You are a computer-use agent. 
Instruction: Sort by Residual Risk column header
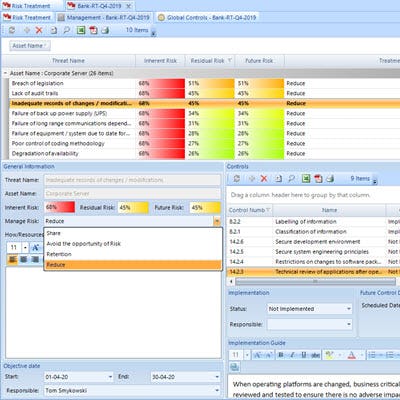pyautogui.click(x=210, y=61)
